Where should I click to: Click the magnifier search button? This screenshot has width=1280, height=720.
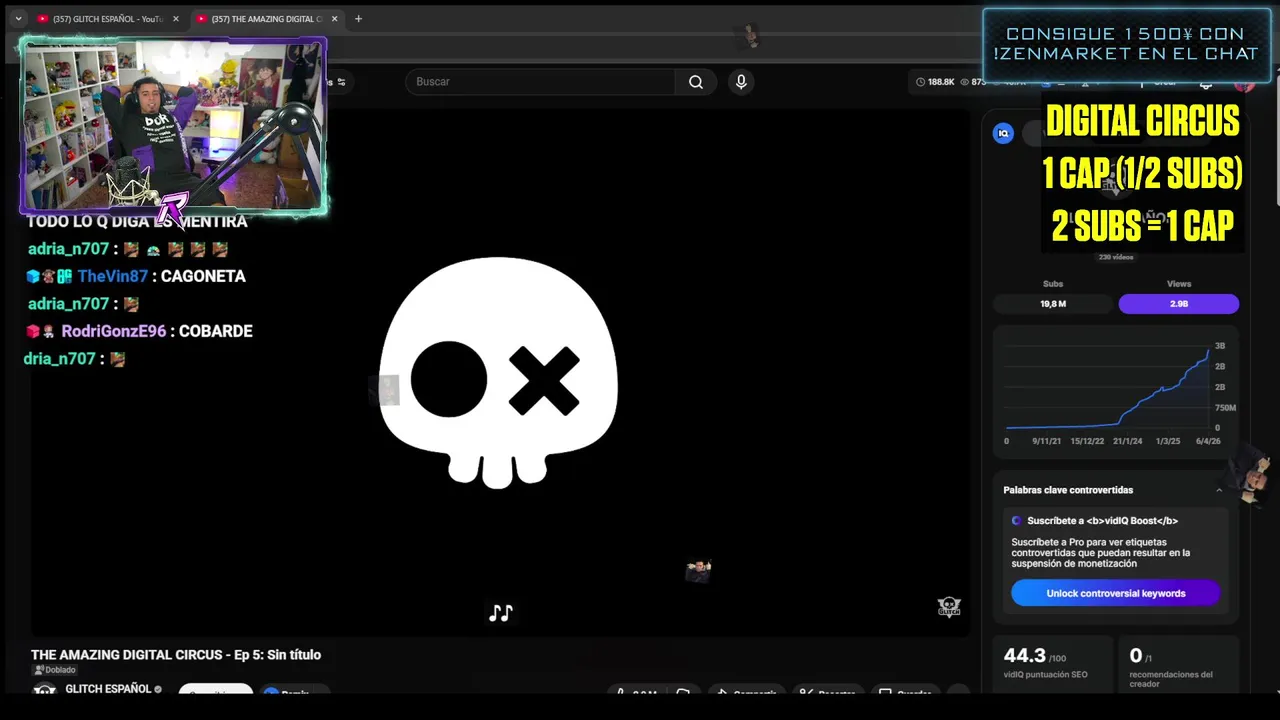[696, 82]
